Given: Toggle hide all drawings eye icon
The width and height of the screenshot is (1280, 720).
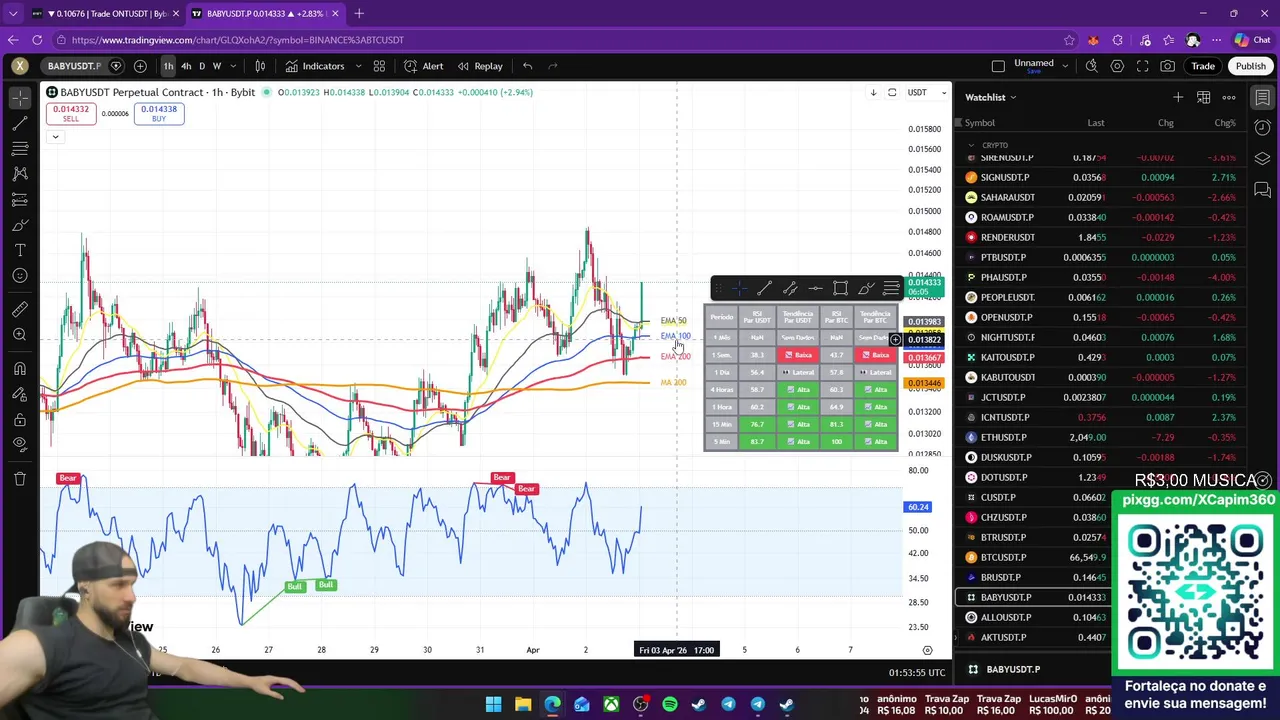Looking at the screenshot, I should pyautogui.click(x=20, y=444).
